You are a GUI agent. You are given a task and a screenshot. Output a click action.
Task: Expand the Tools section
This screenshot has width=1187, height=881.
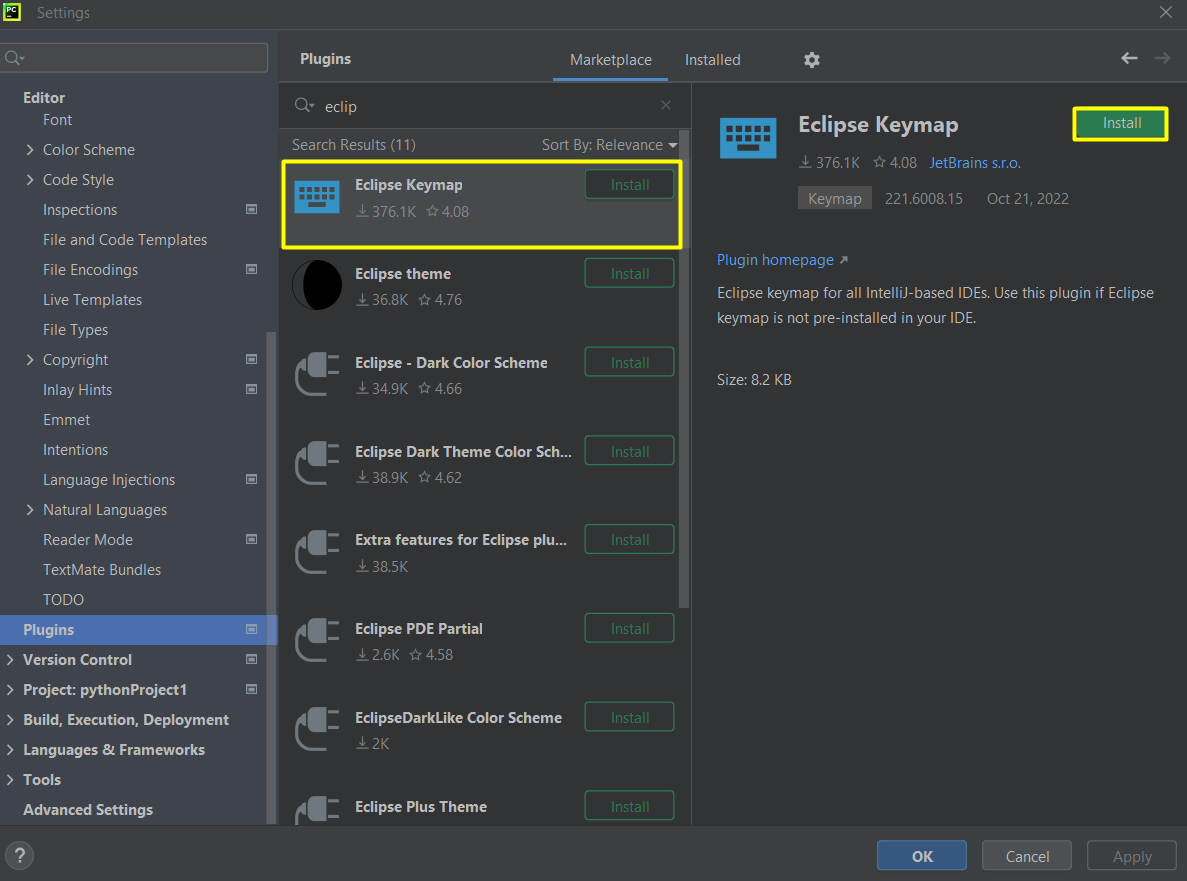pos(10,780)
